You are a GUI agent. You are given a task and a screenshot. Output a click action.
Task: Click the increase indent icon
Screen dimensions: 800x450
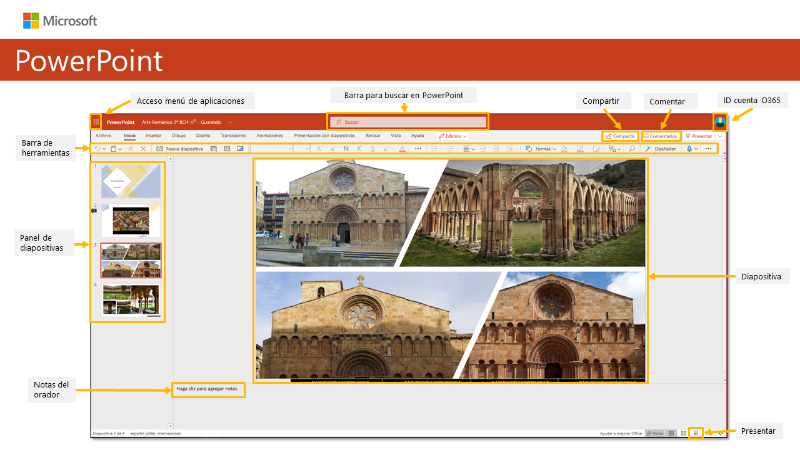(496, 148)
